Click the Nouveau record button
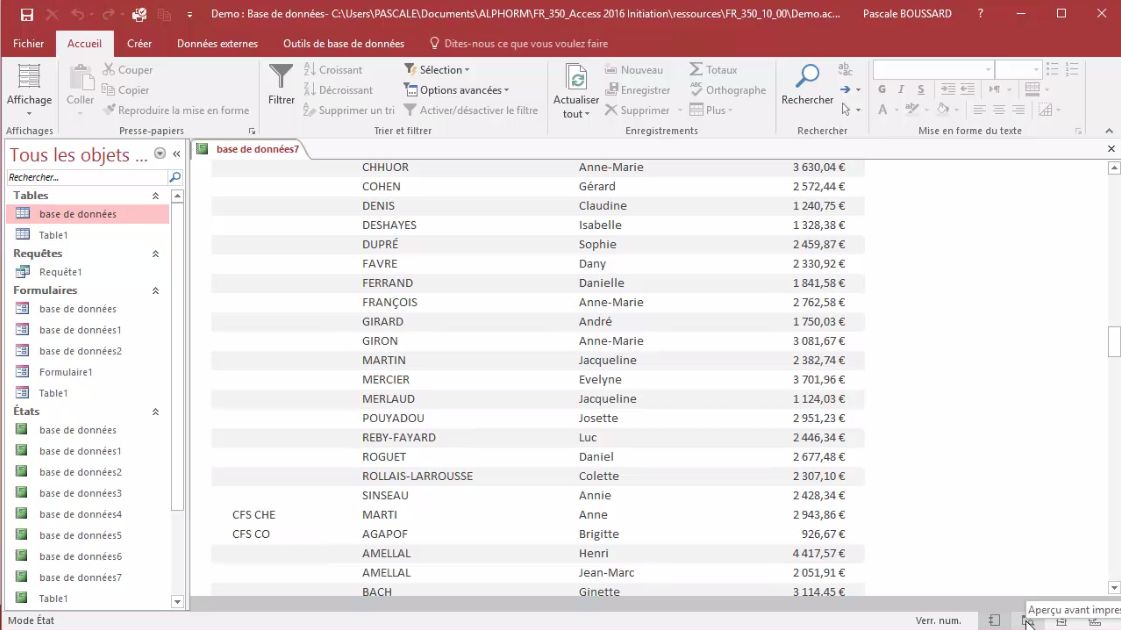The width and height of the screenshot is (1121, 630). coord(634,69)
